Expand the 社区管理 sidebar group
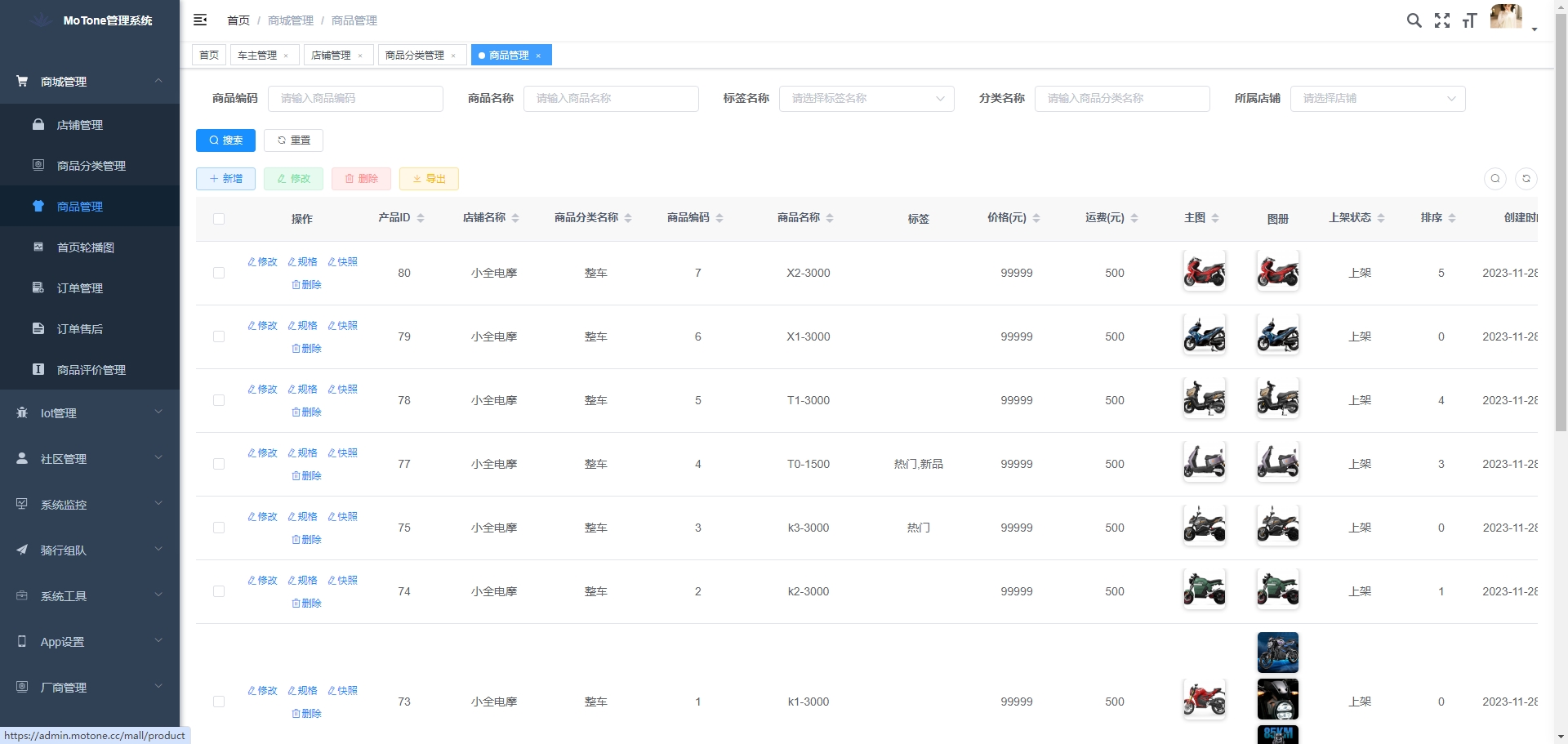 click(90, 459)
